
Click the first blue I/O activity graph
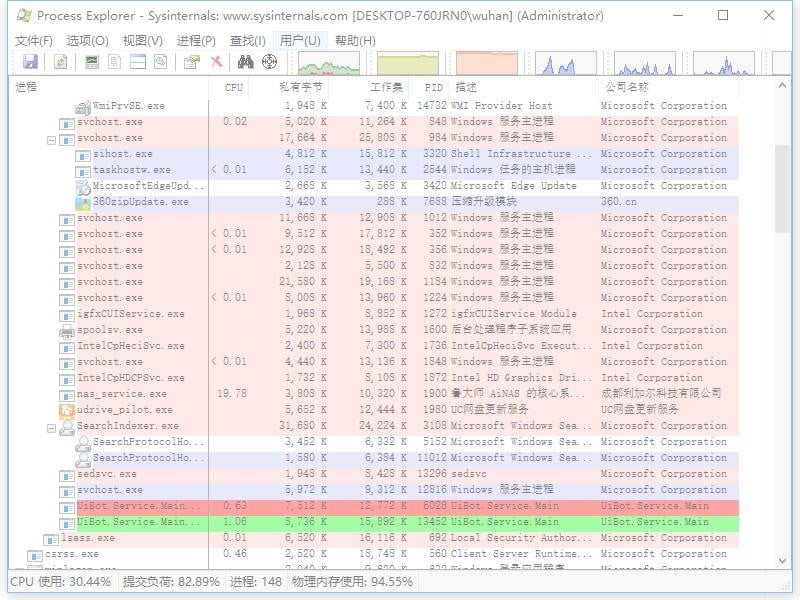[565, 63]
